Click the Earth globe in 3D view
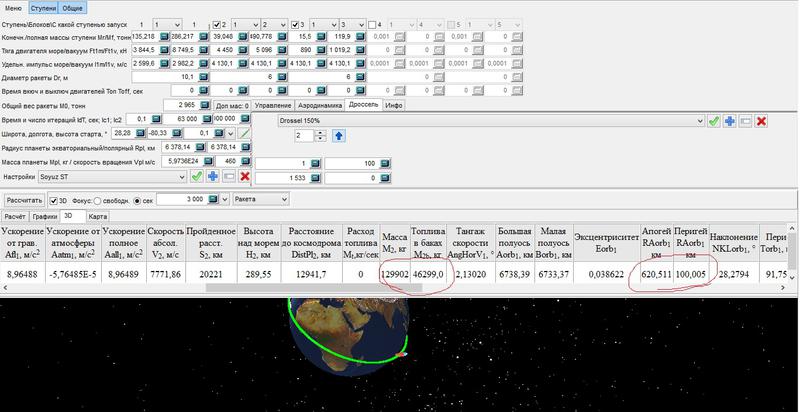Screen dimensions: 800x412 coord(349,336)
